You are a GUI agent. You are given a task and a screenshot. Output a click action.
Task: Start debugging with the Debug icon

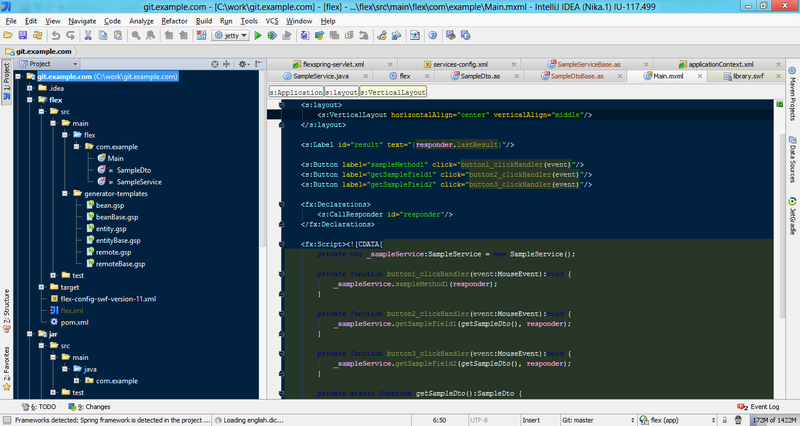(272, 35)
